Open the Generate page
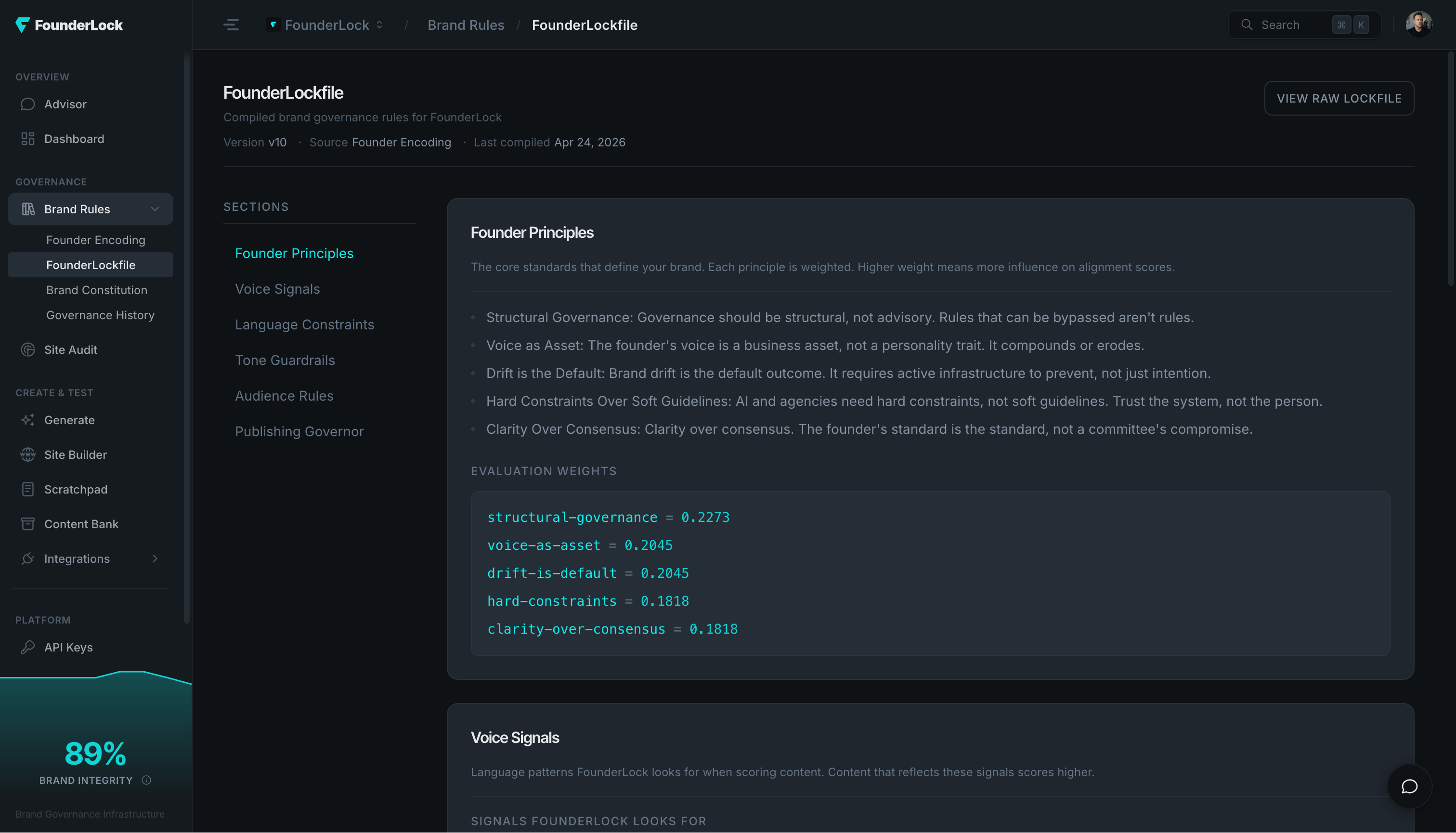This screenshot has height=833, width=1456. pyautogui.click(x=91, y=420)
